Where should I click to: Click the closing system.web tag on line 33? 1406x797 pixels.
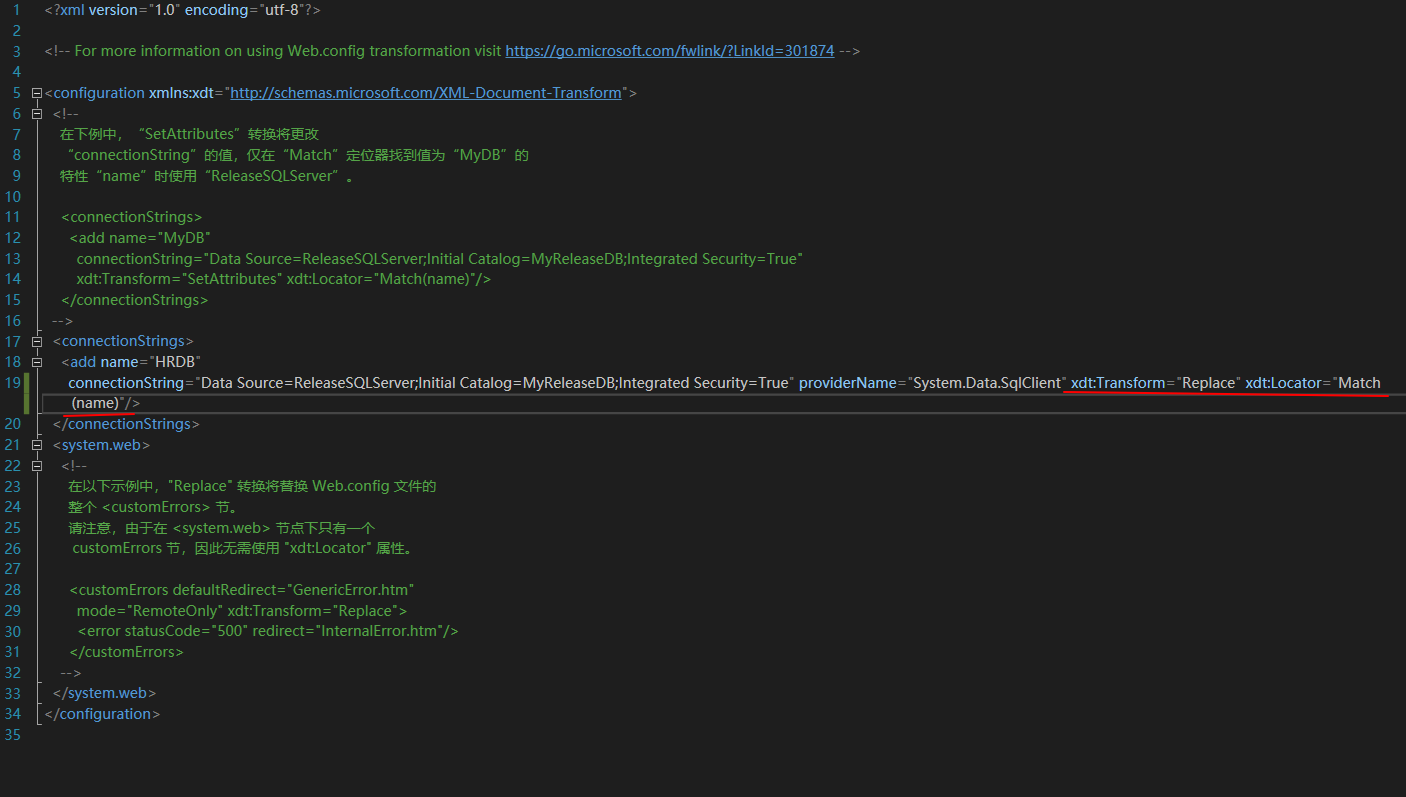coord(105,693)
